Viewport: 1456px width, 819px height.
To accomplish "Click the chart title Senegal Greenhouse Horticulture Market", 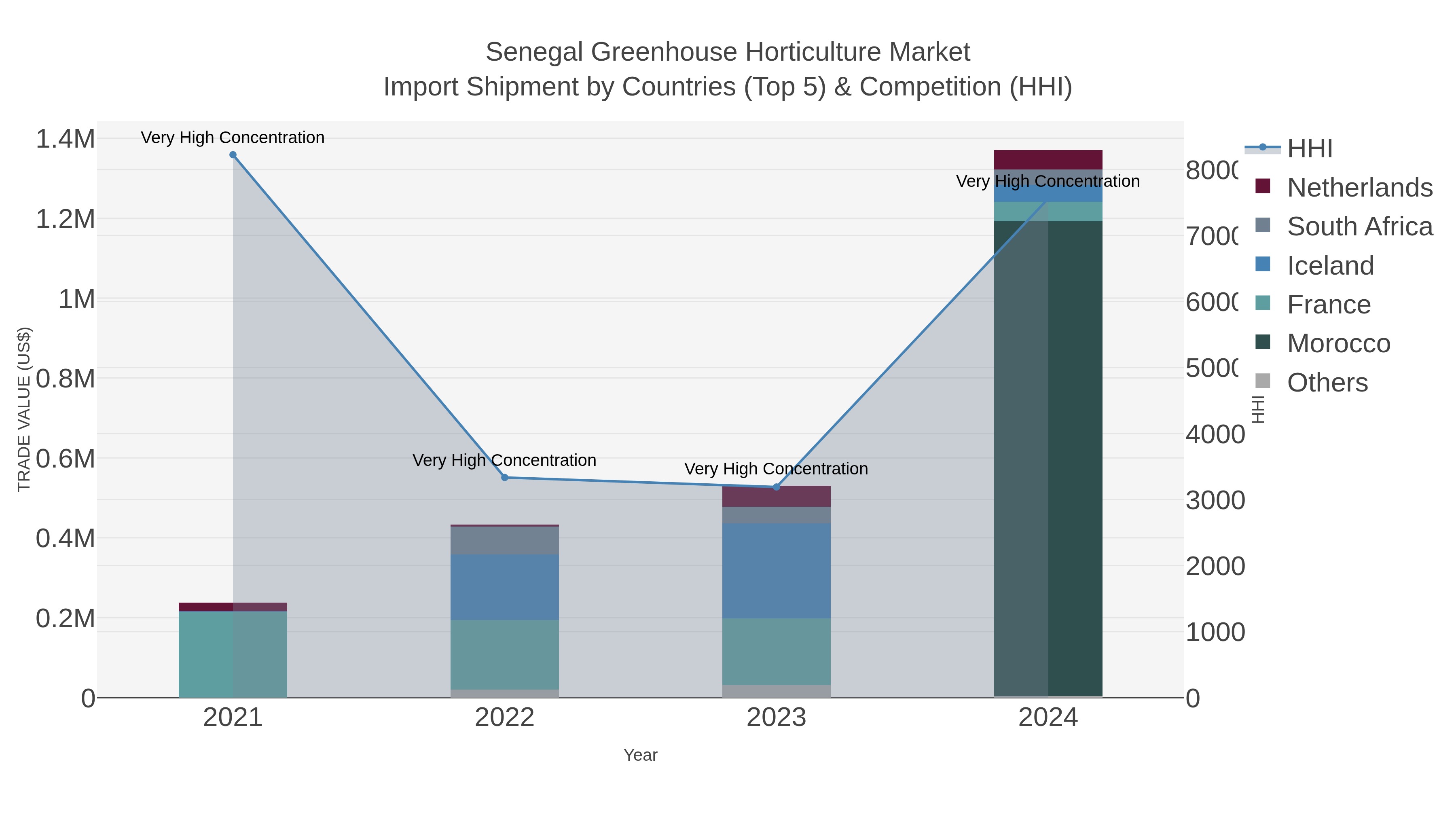I will (x=728, y=52).
